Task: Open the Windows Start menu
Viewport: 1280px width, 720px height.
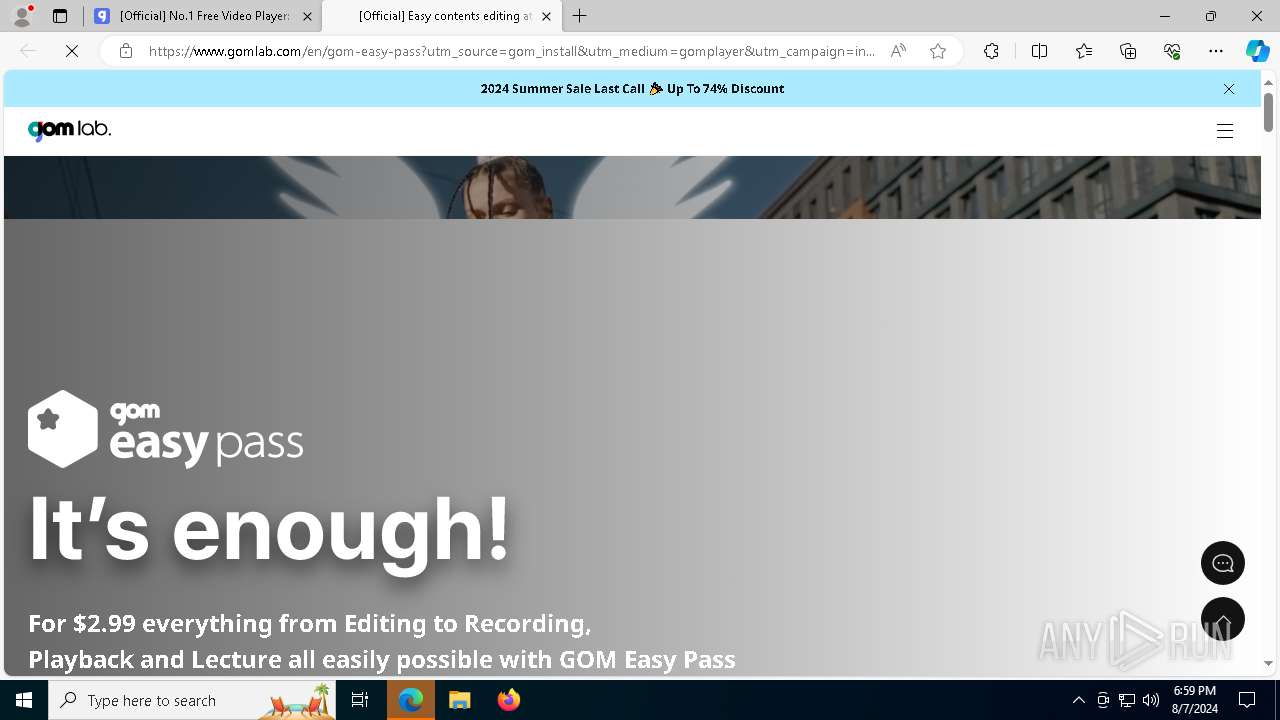Action: coord(24,700)
